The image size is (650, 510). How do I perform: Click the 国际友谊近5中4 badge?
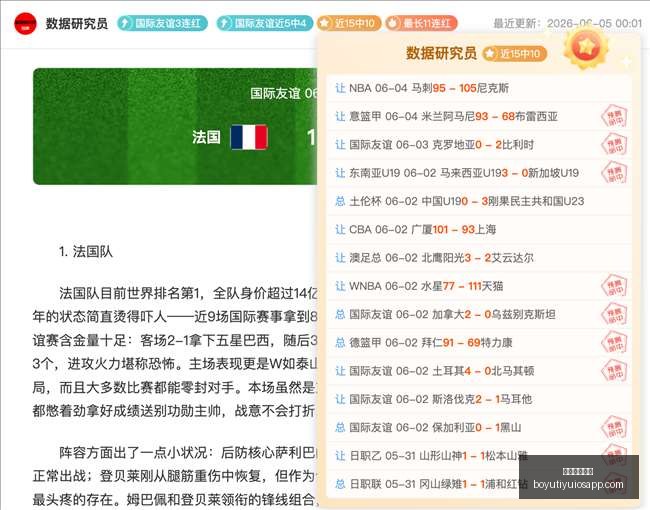[264, 23]
